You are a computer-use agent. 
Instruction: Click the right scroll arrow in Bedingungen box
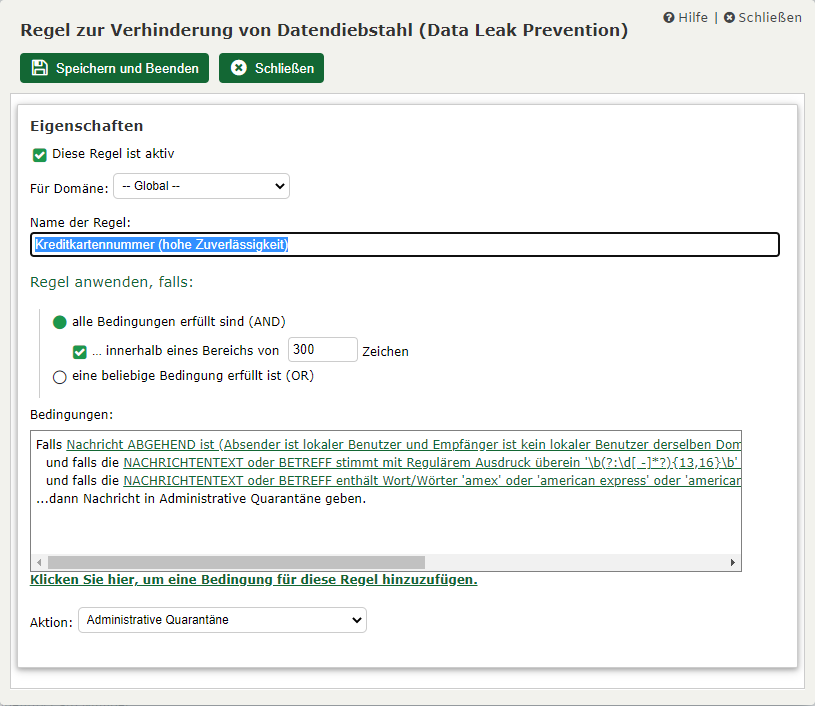click(x=732, y=562)
